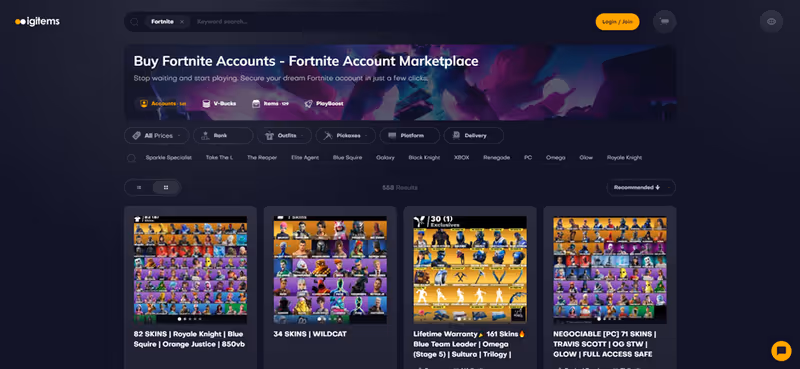This screenshot has height=369, width=800.
Task: Filter by Galaxy tag
Action: coord(385,158)
